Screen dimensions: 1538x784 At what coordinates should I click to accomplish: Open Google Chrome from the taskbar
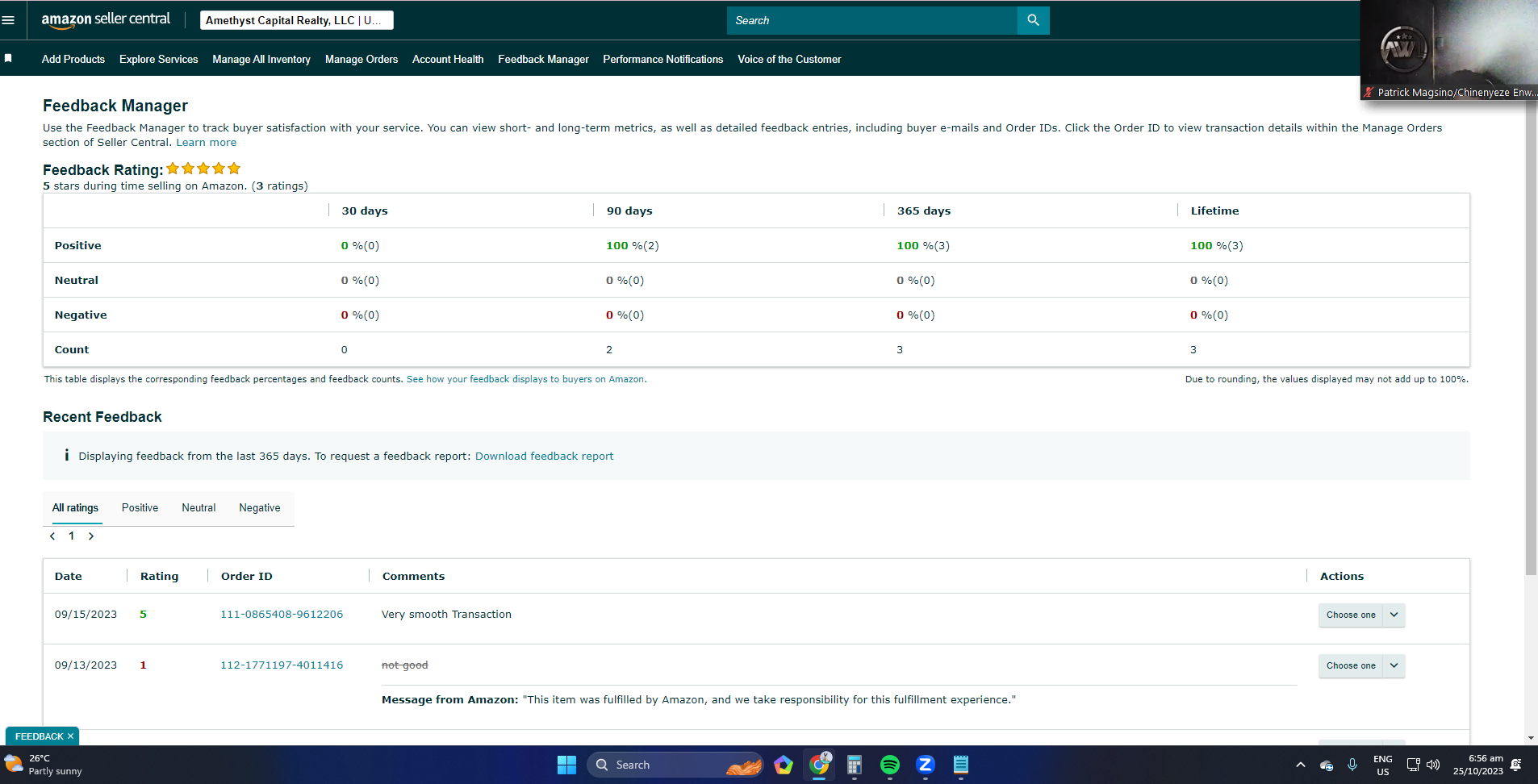click(x=819, y=765)
